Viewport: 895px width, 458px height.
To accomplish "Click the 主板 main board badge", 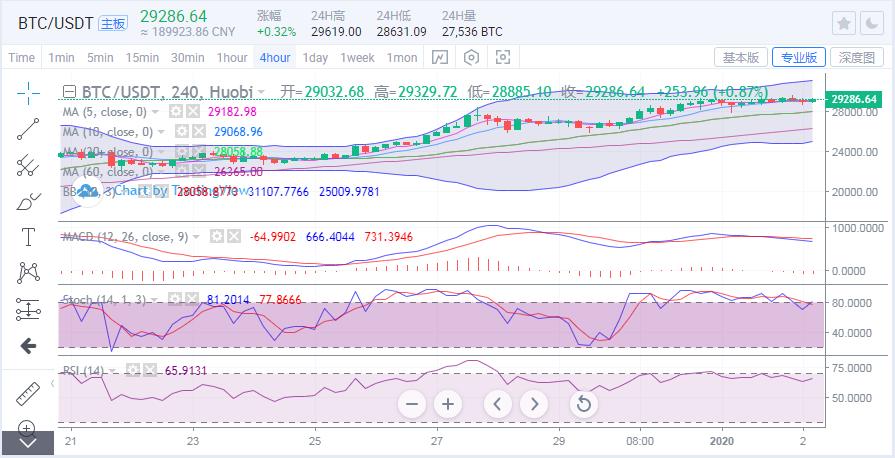I will (113, 23).
